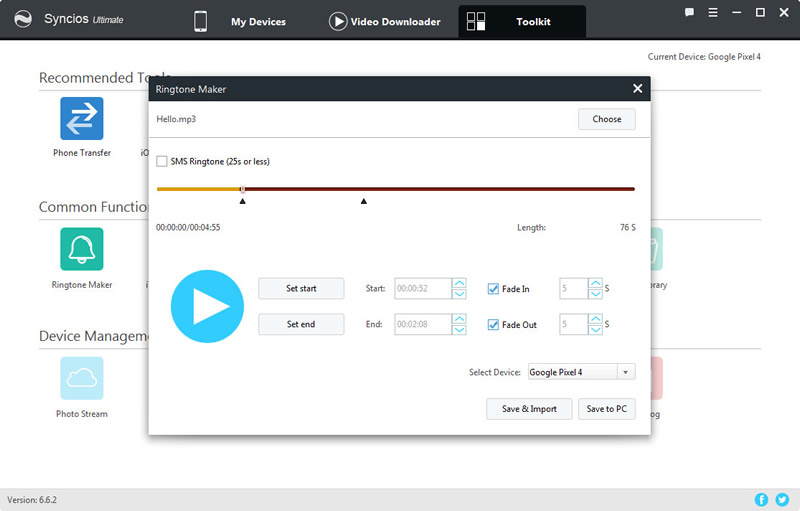800x511 pixels.
Task: Open the Photo Stream cloud icon
Action: [x=82, y=378]
